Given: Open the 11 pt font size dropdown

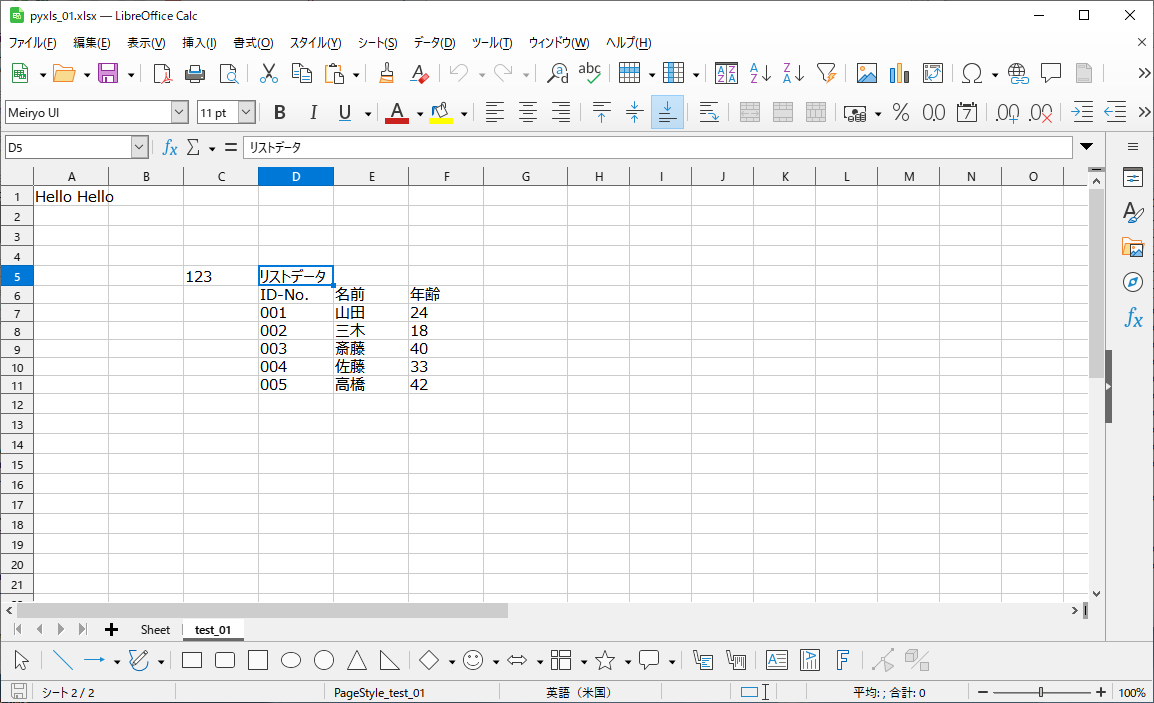Looking at the screenshot, I should (246, 113).
